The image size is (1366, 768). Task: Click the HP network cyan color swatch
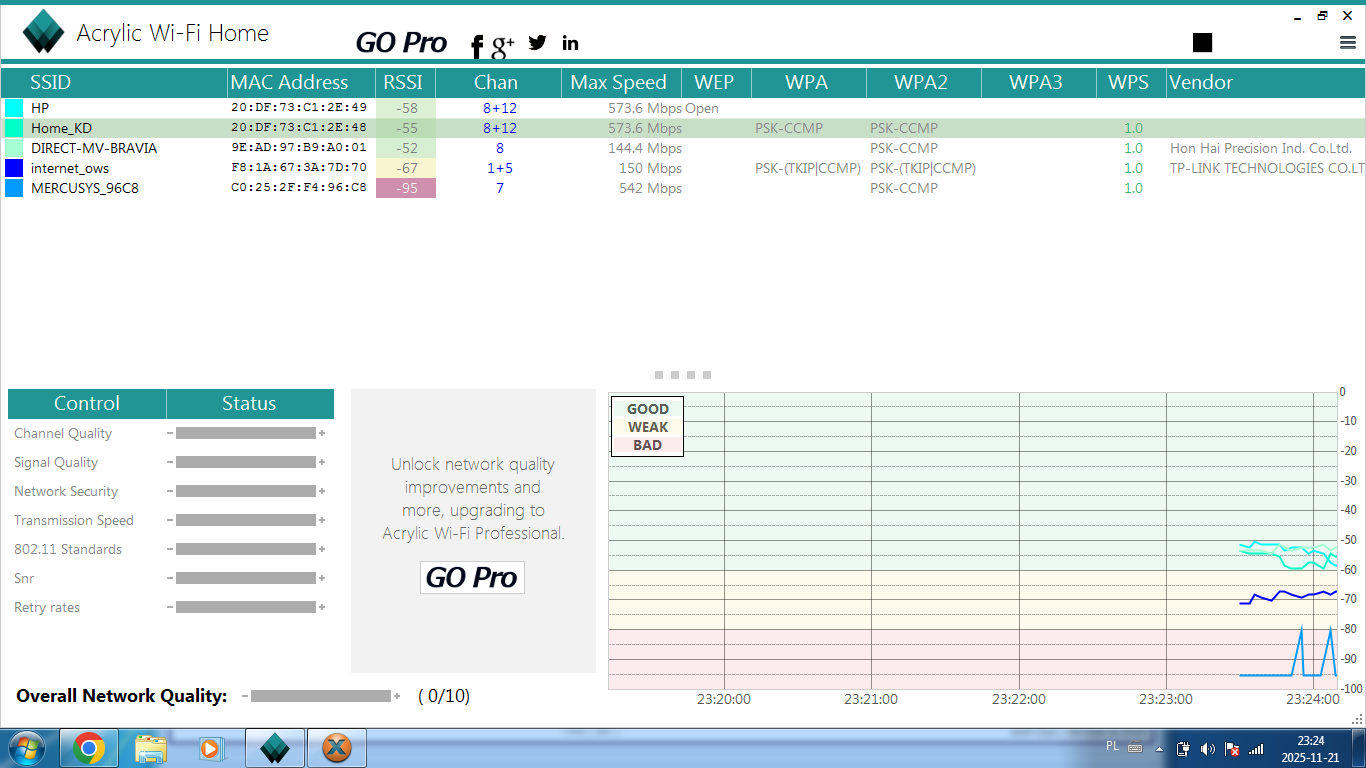coord(14,108)
